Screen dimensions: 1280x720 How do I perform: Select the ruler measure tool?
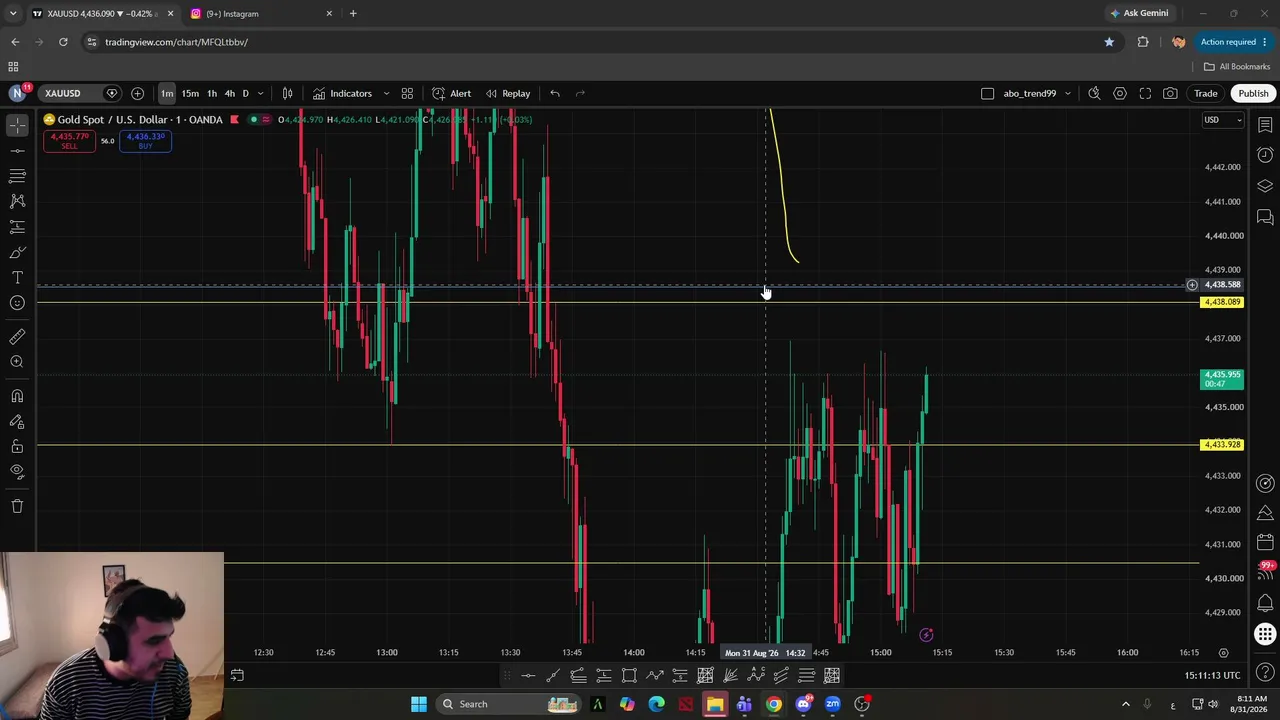[17, 337]
